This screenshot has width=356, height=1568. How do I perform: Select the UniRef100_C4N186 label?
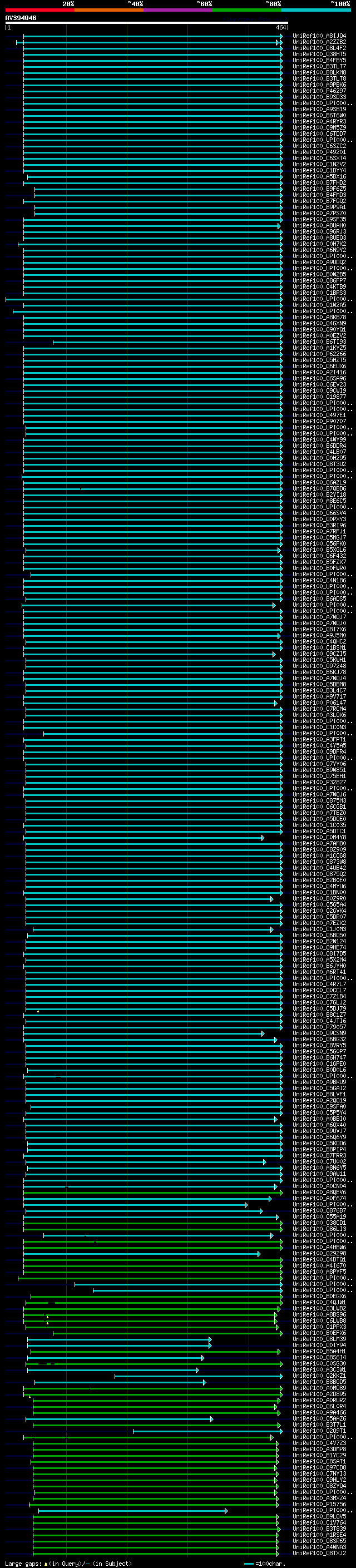319,581
